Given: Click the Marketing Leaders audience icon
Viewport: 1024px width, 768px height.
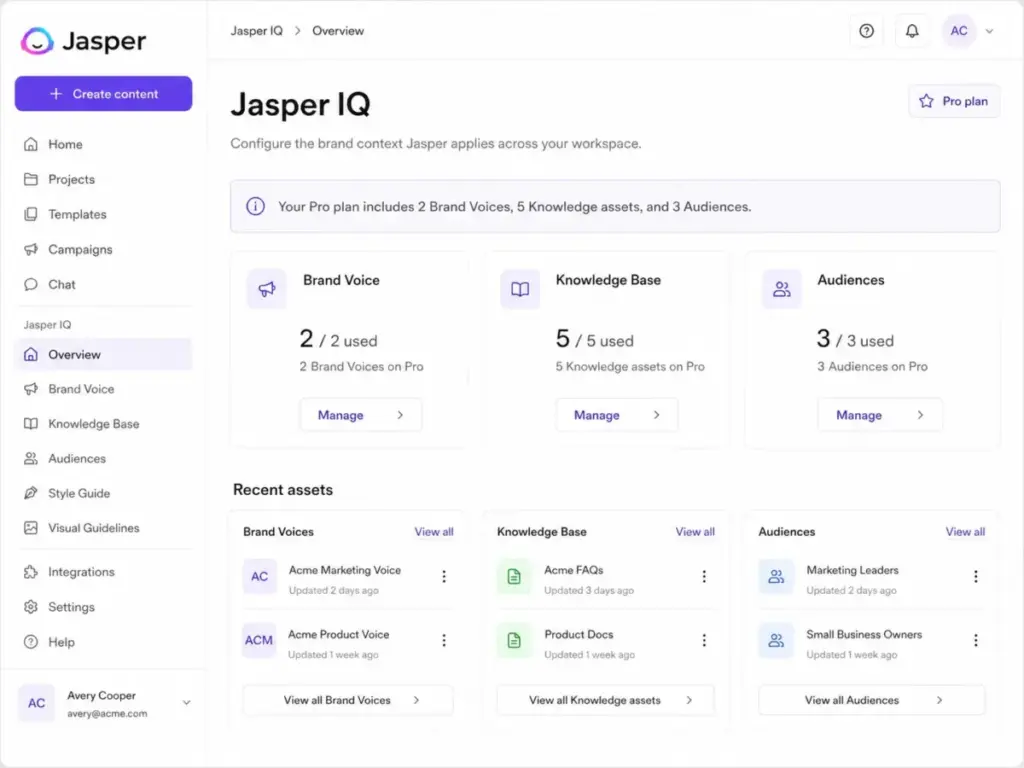Looking at the screenshot, I should point(776,576).
